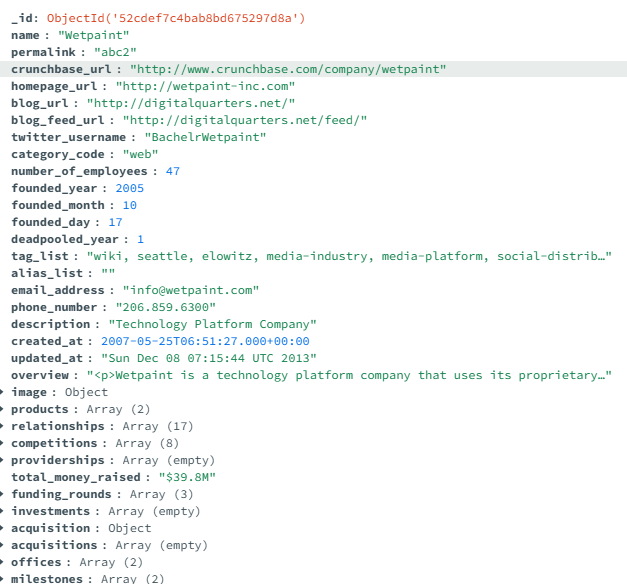Select the founded_year value 2005

[130, 188]
